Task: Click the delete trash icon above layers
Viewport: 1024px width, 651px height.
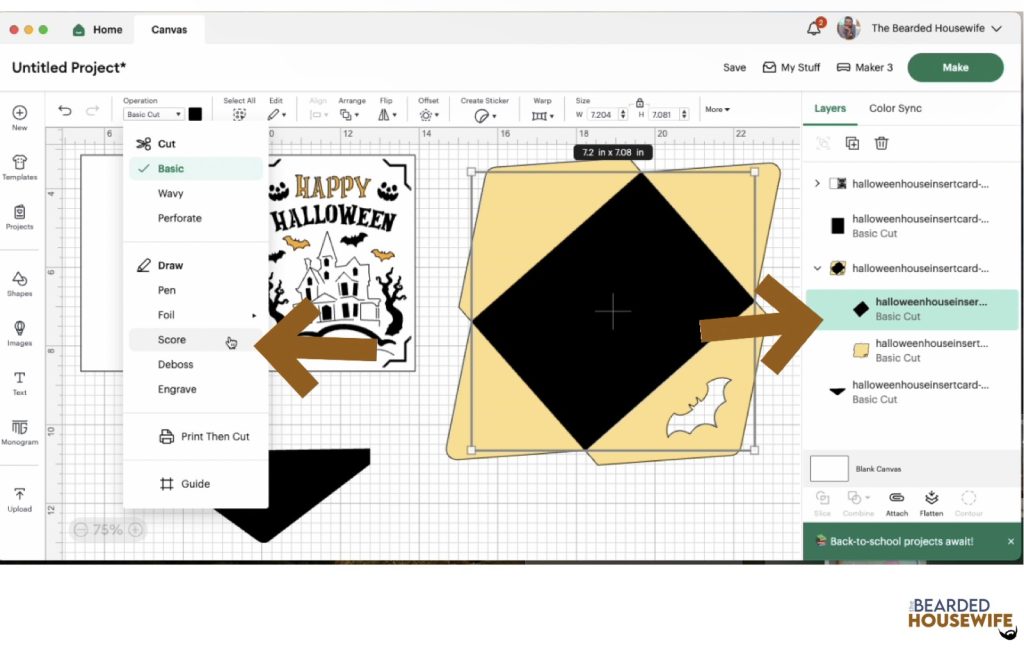Action: click(x=881, y=143)
